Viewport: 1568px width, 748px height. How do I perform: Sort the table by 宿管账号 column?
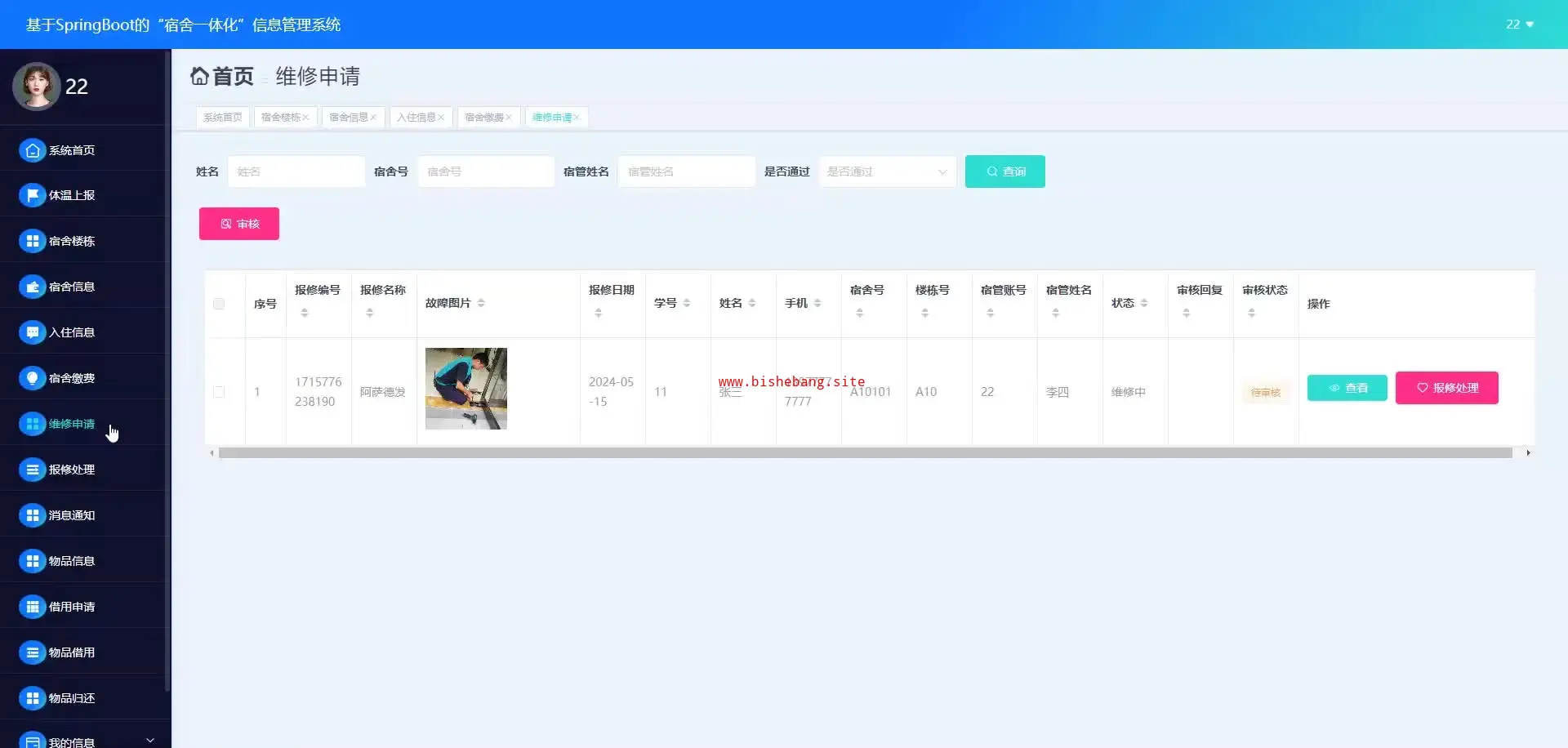pyautogui.click(x=991, y=313)
